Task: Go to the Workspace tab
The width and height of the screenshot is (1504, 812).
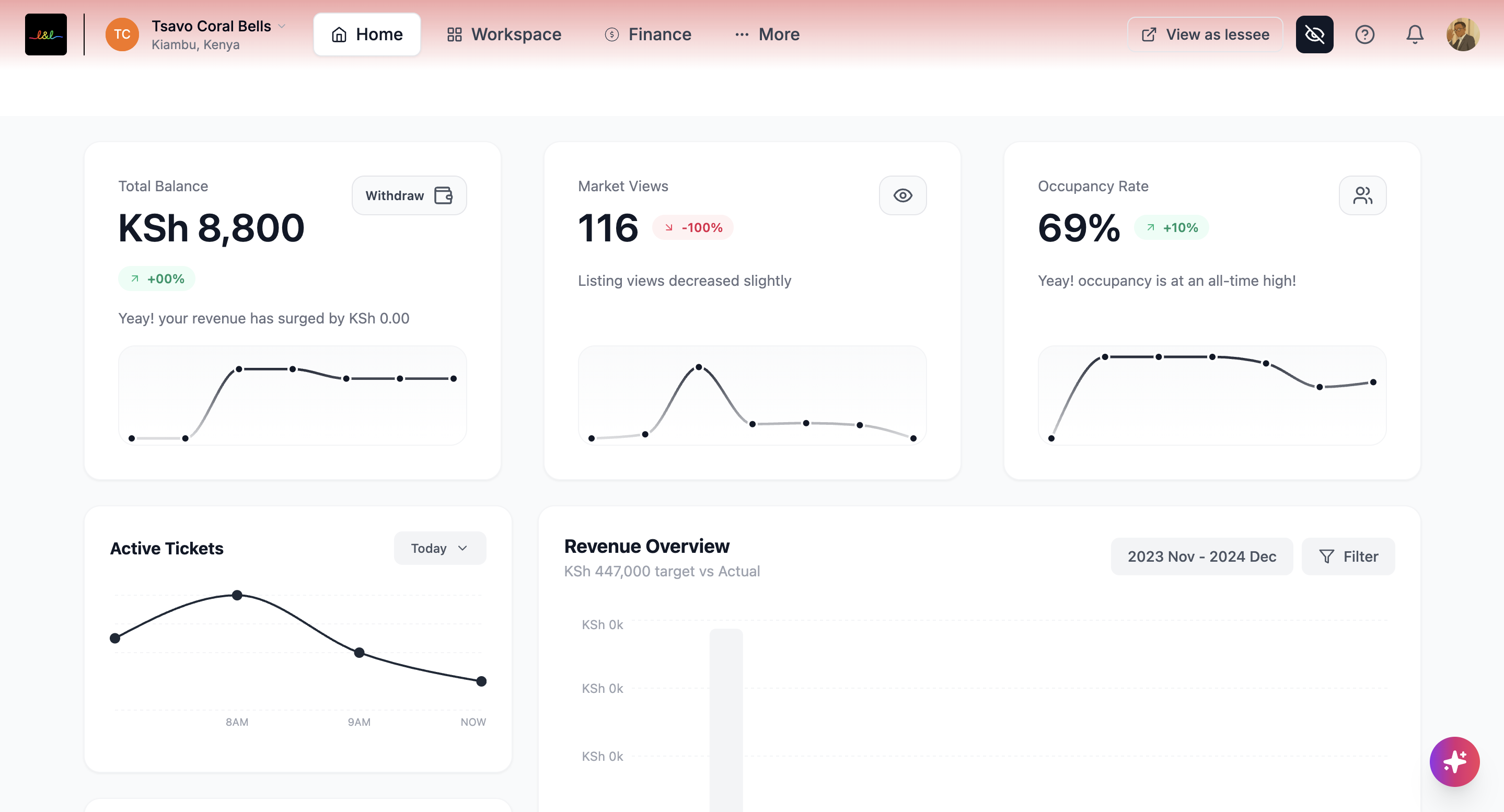Action: pyautogui.click(x=504, y=34)
